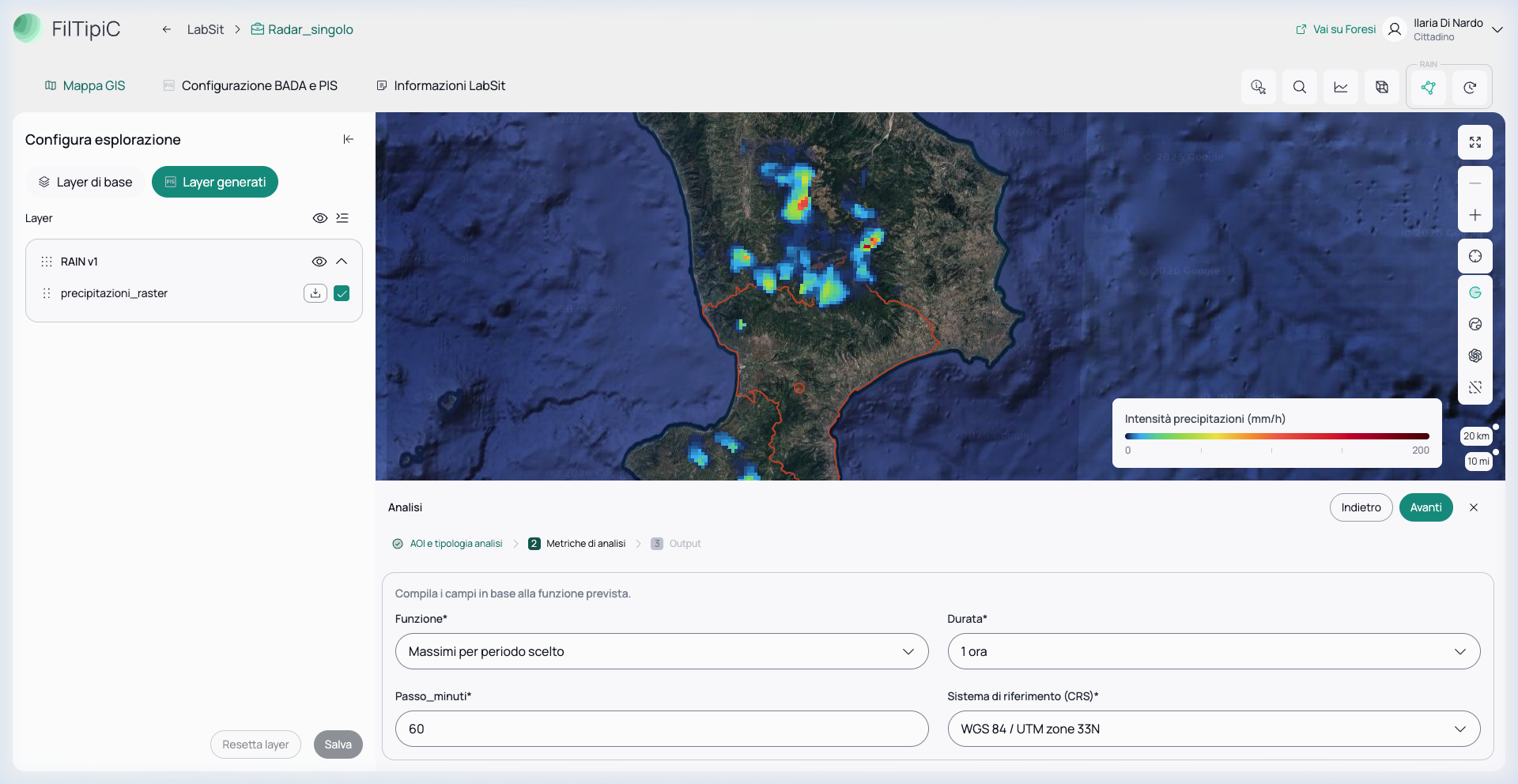
Task: Toggle RAIN v1 group visibility
Action: [319, 262]
